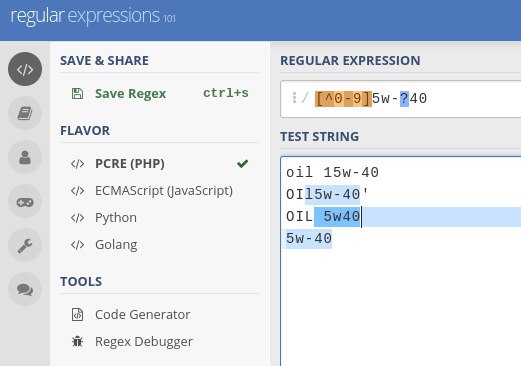Open settings via the wrench icon

25,245
